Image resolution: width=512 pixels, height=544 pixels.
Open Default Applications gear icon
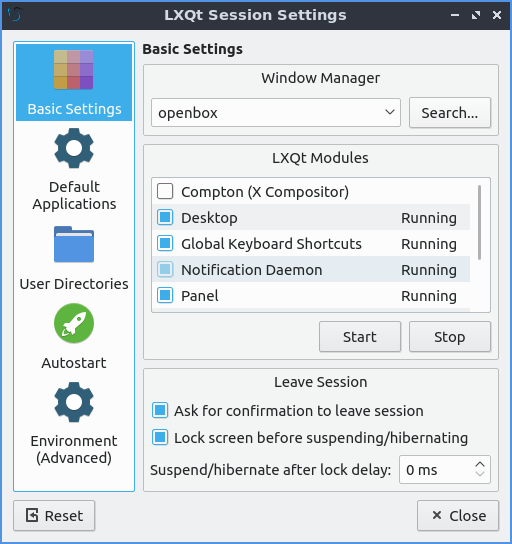(74, 148)
